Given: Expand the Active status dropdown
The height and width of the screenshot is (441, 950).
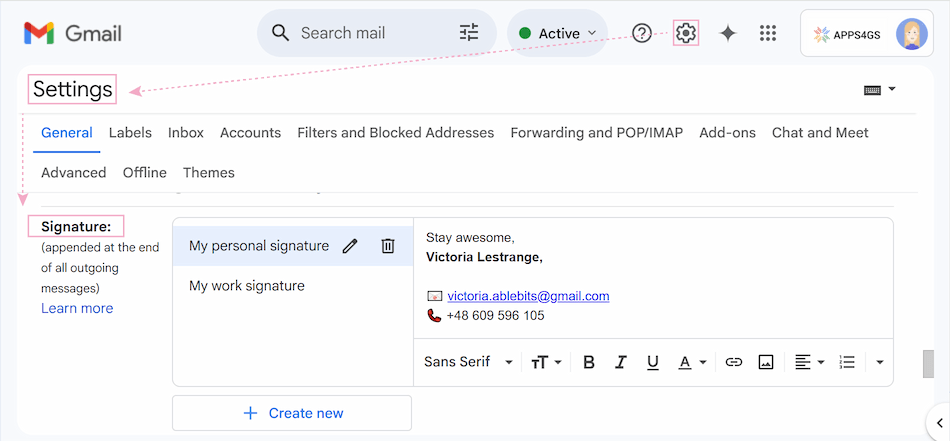Looking at the screenshot, I should (558, 33).
